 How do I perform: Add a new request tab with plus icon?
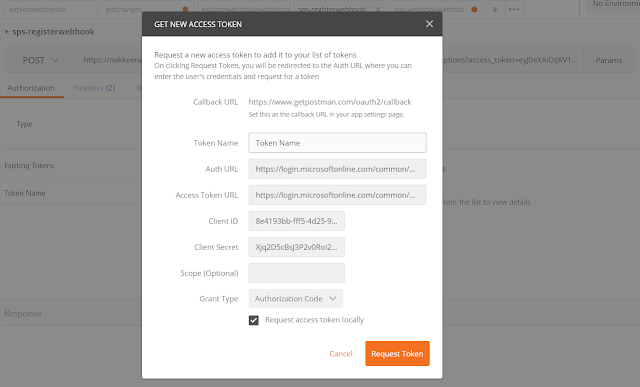click(495, 9)
